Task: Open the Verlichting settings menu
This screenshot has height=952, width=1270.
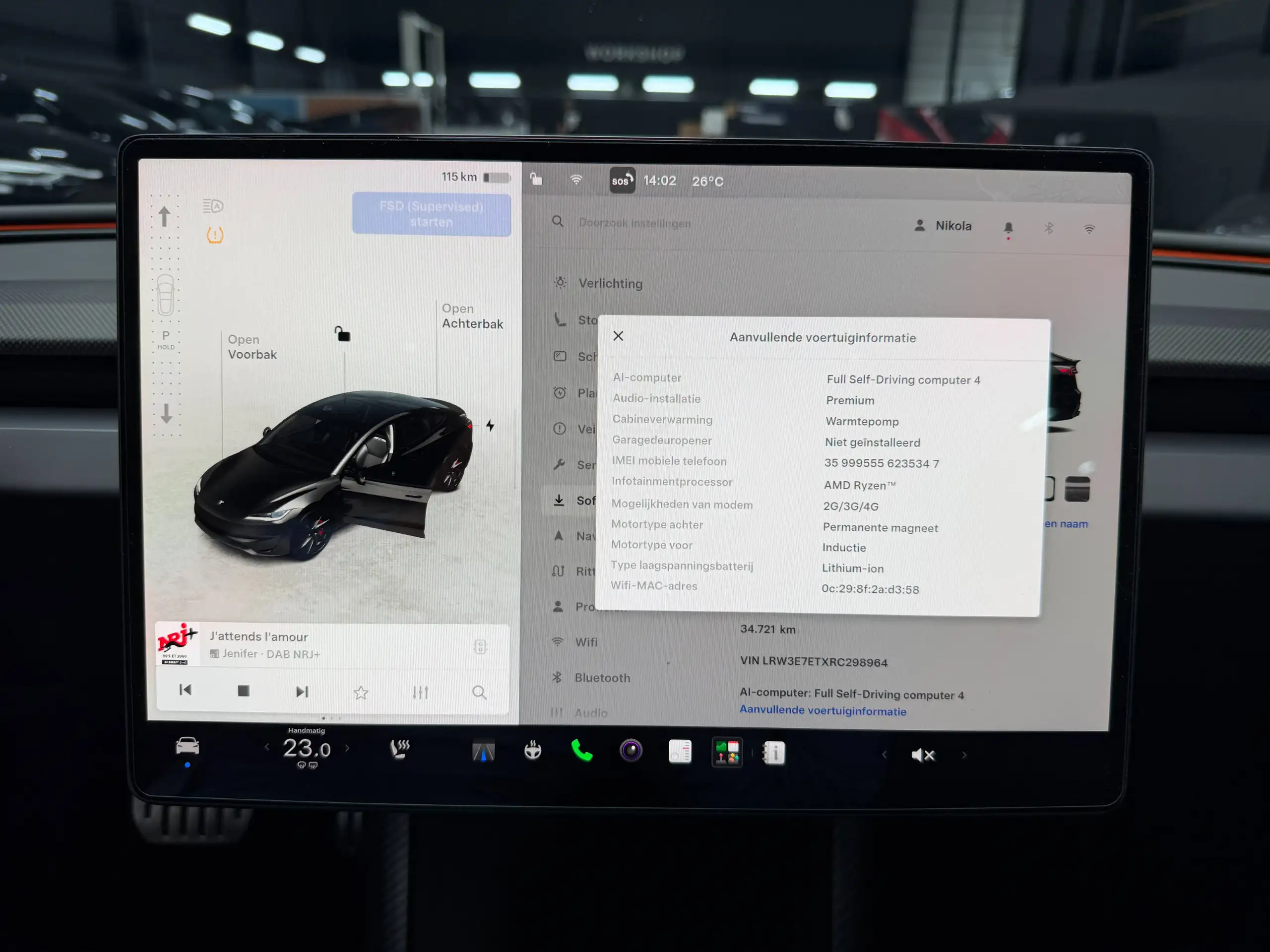Action: pyautogui.click(x=598, y=283)
